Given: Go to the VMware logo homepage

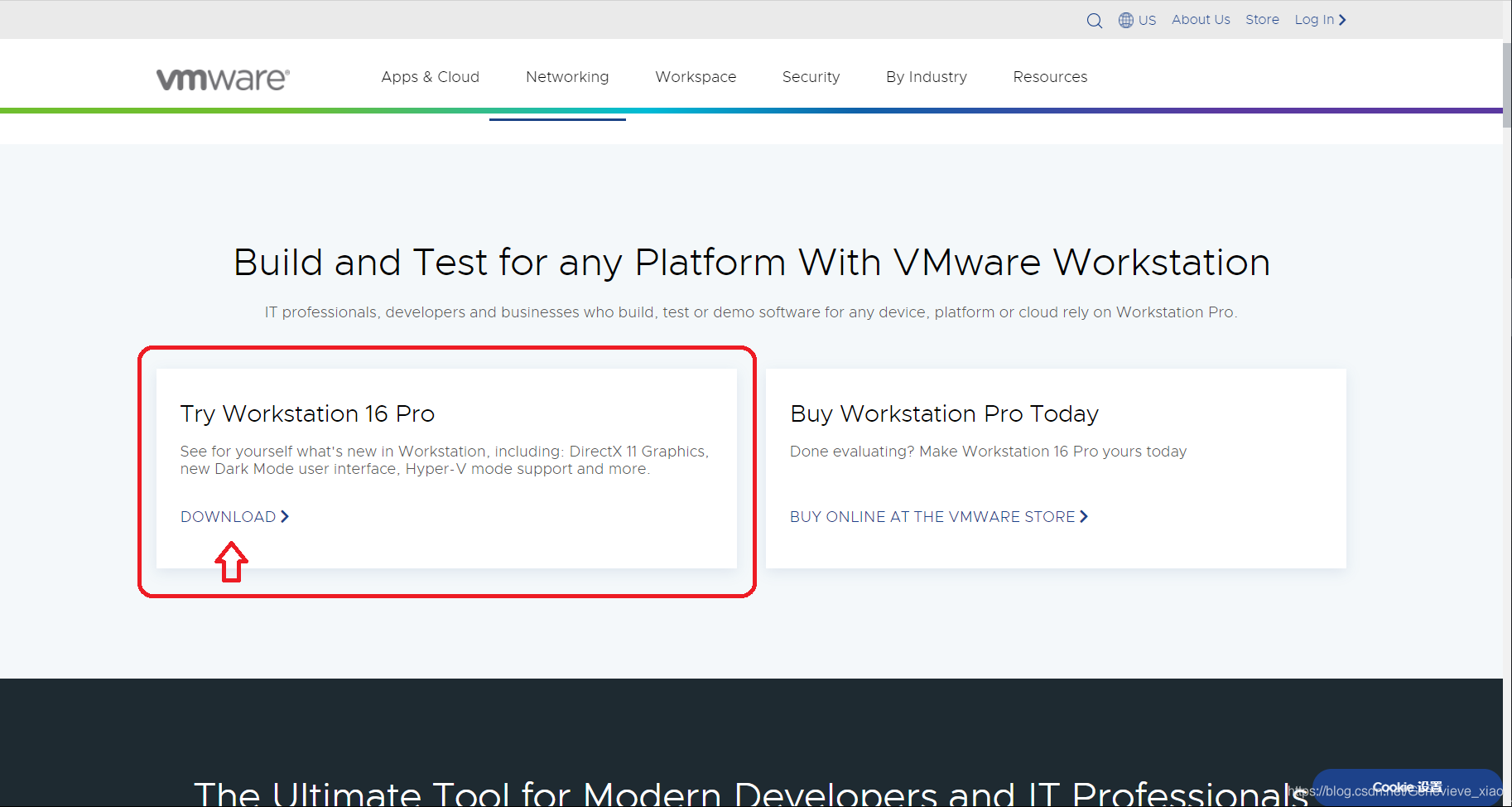Looking at the screenshot, I should point(223,79).
